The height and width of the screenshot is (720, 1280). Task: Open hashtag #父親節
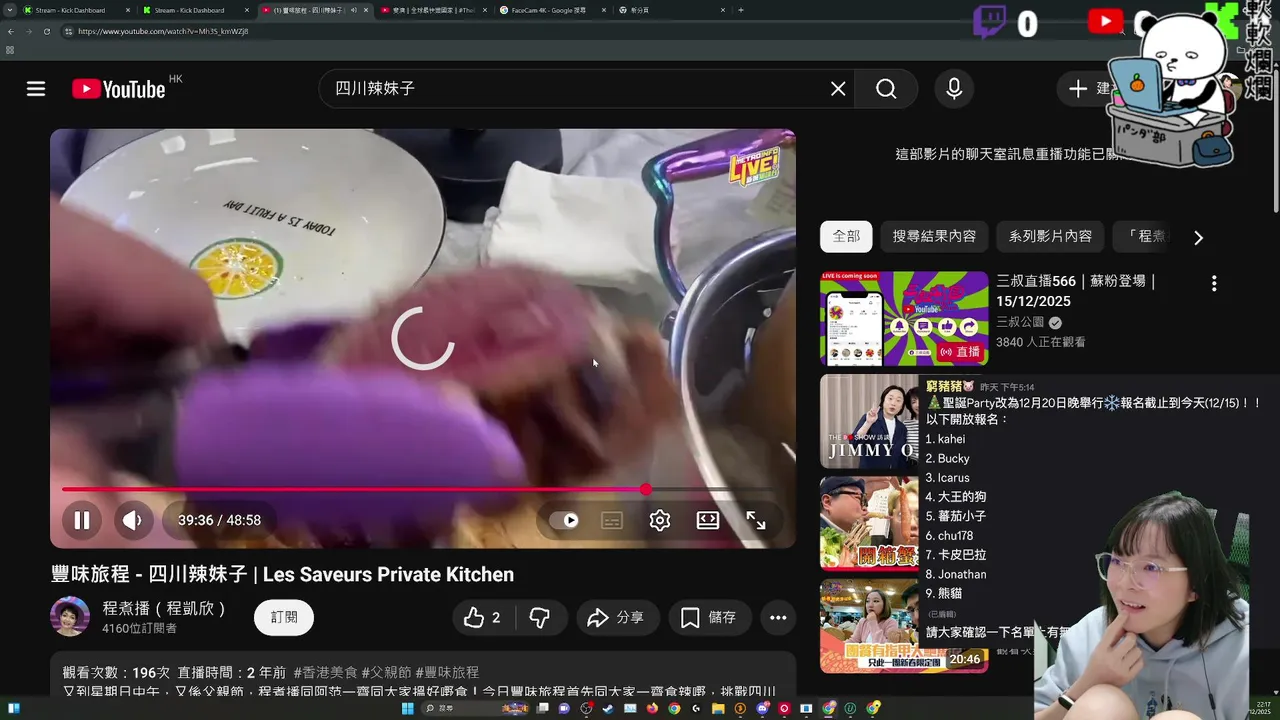coord(386,673)
